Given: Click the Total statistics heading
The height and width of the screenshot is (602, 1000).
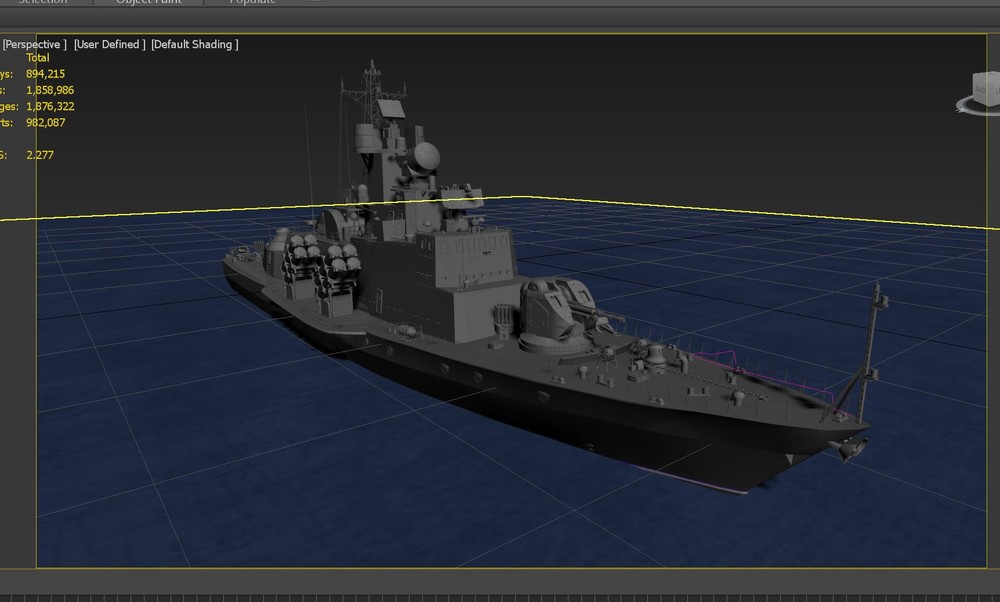Looking at the screenshot, I should click(37, 57).
